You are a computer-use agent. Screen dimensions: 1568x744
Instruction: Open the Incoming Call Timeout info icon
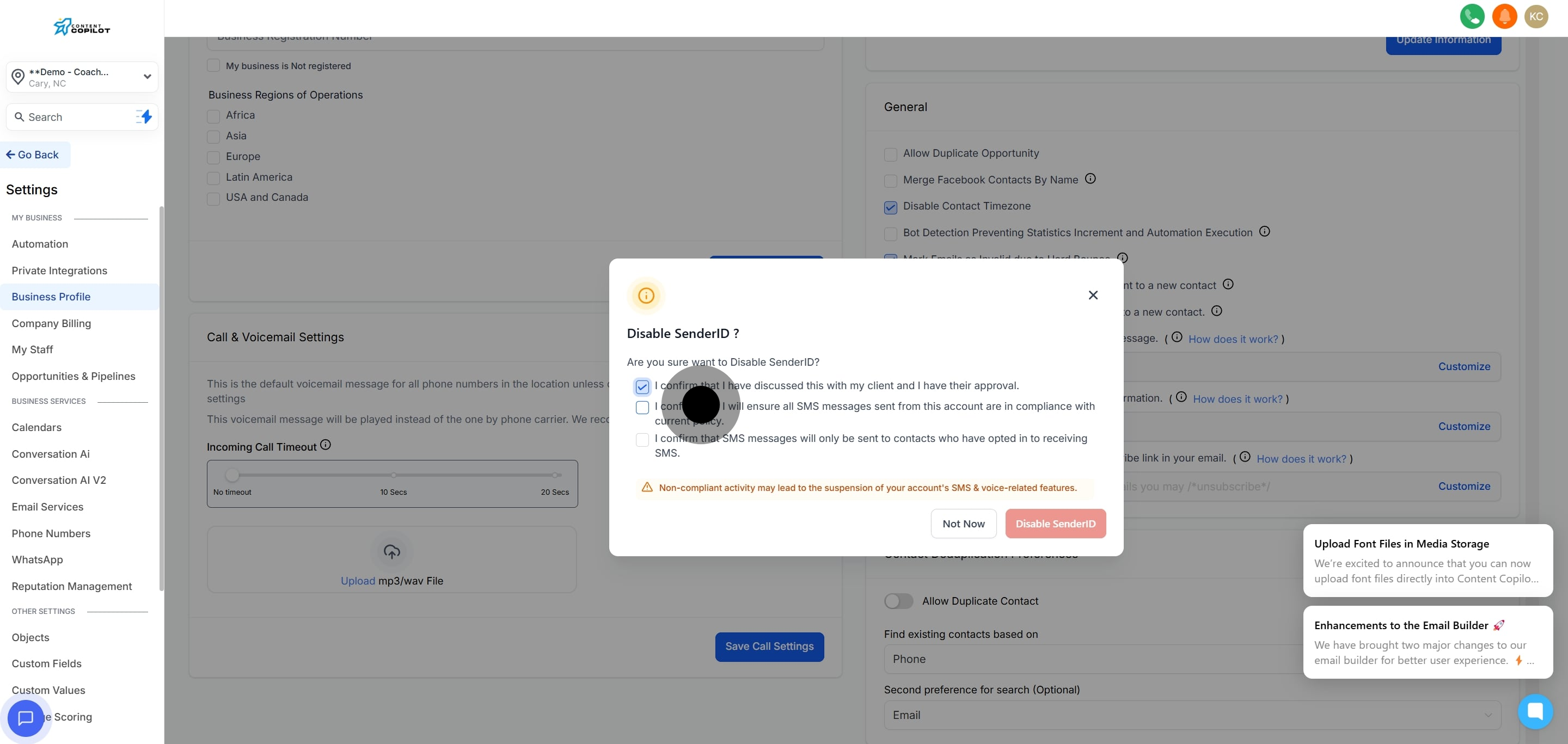click(x=326, y=444)
